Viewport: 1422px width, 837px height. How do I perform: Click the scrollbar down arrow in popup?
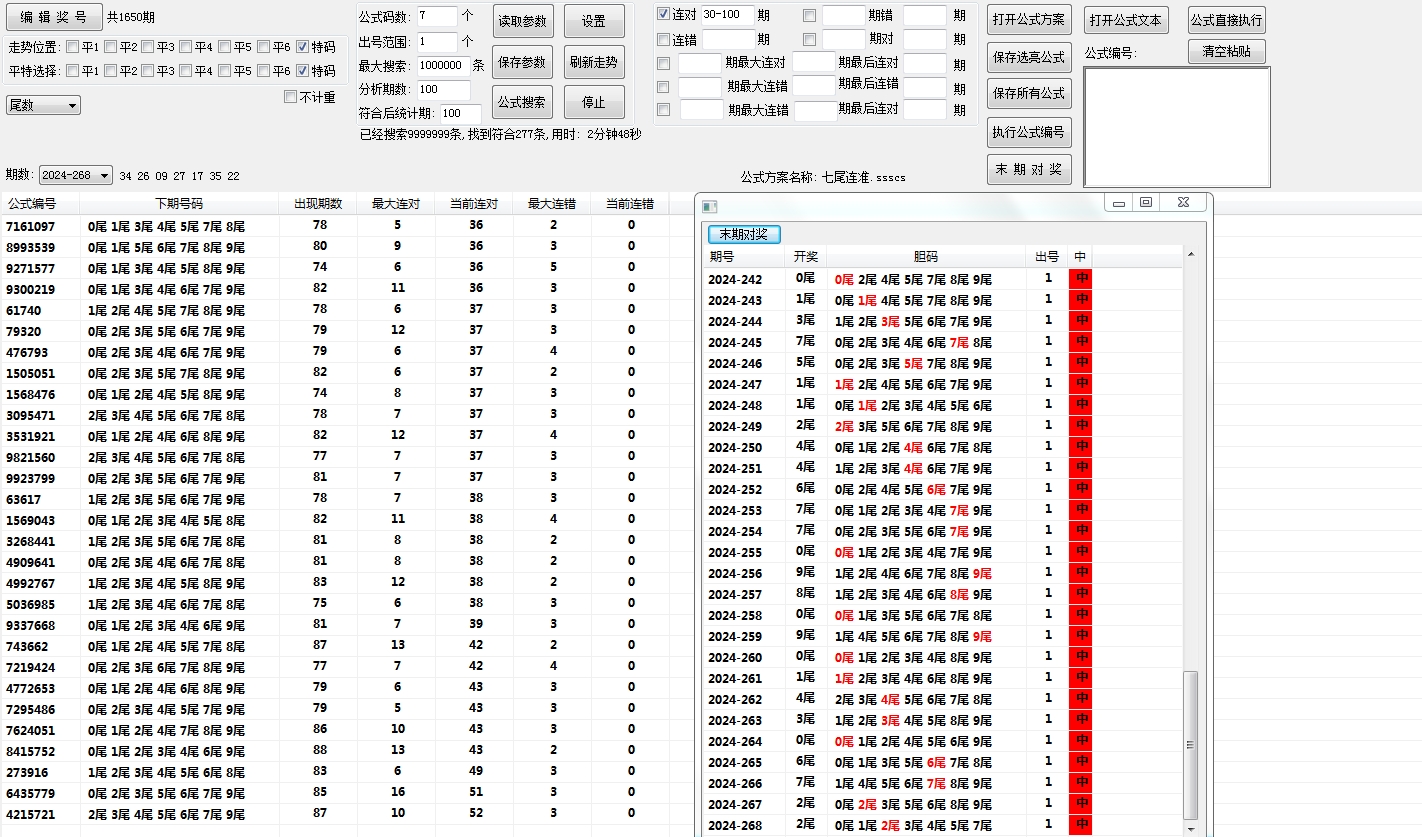click(x=1190, y=829)
